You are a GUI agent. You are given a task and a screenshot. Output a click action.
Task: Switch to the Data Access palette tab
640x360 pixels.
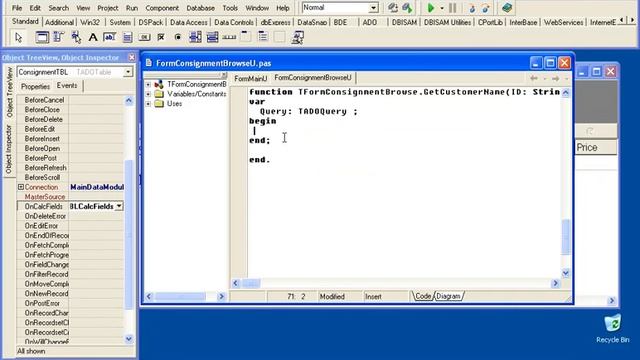[x=189, y=22]
